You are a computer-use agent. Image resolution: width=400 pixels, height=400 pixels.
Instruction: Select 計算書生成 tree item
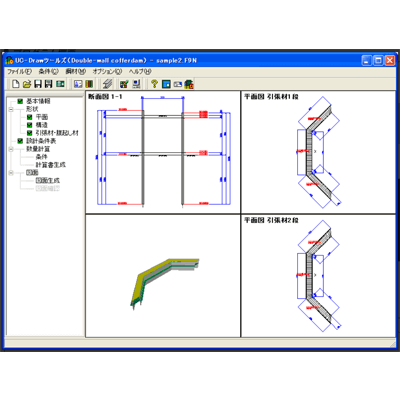pyautogui.click(x=51, y=165)
